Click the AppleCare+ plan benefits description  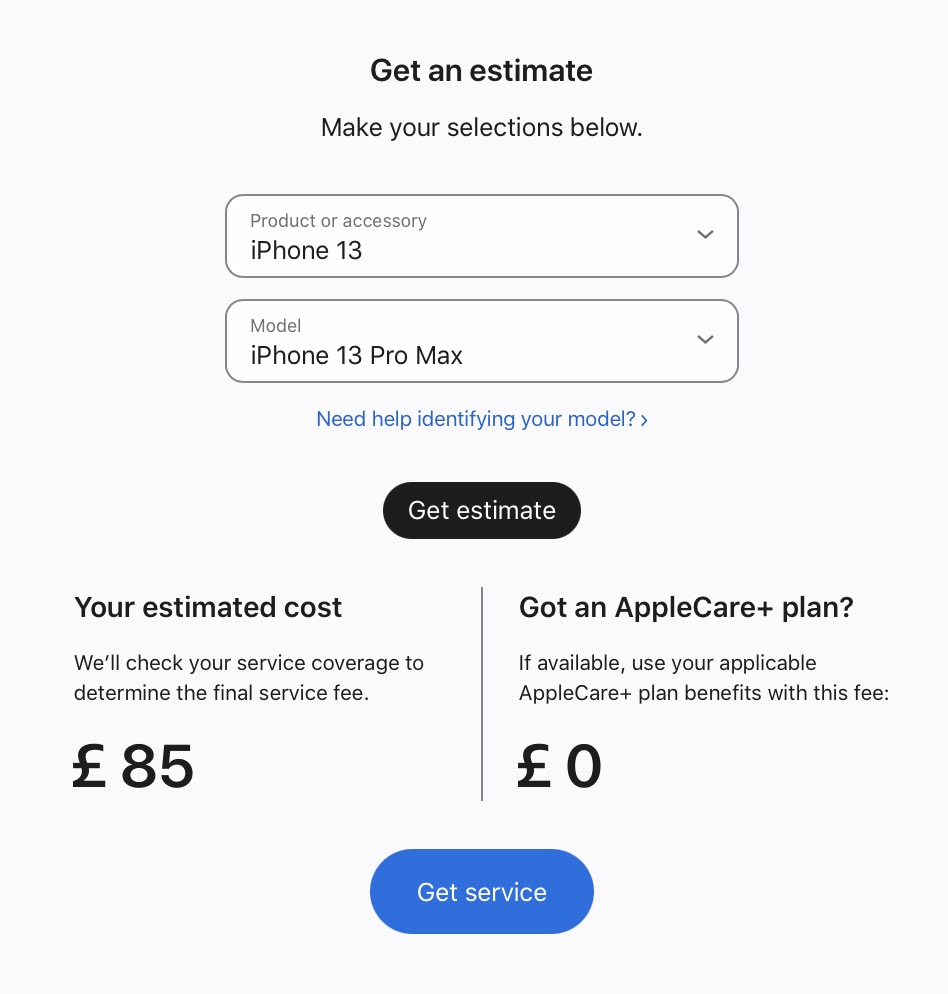pos(703,677)
